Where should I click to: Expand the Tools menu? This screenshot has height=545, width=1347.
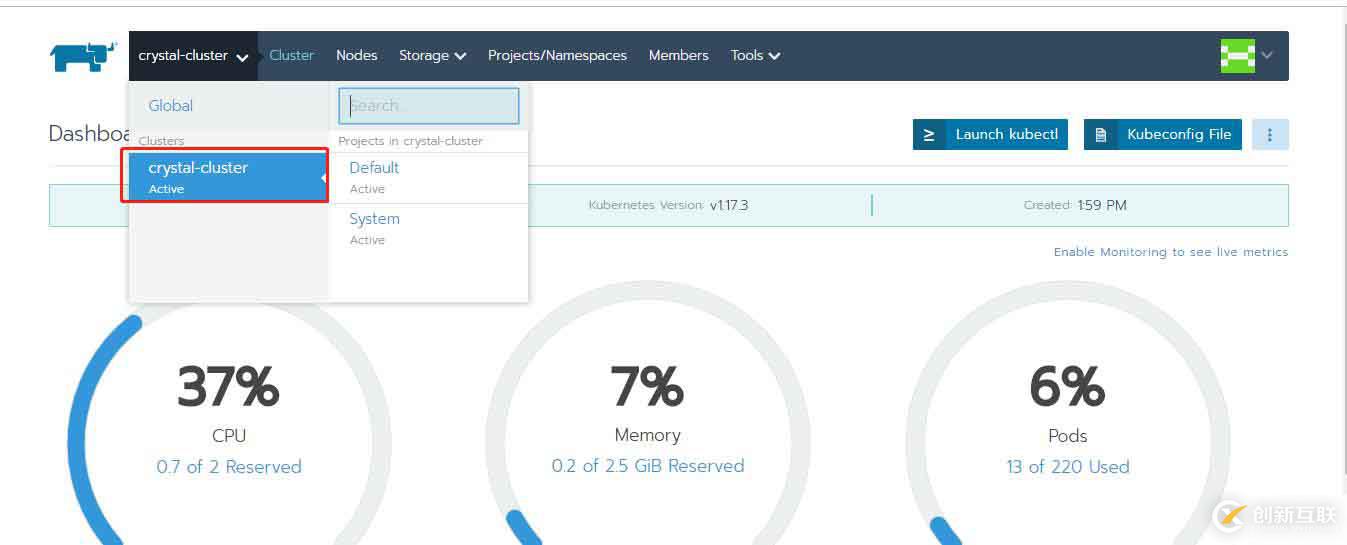(x=755, y=56)
